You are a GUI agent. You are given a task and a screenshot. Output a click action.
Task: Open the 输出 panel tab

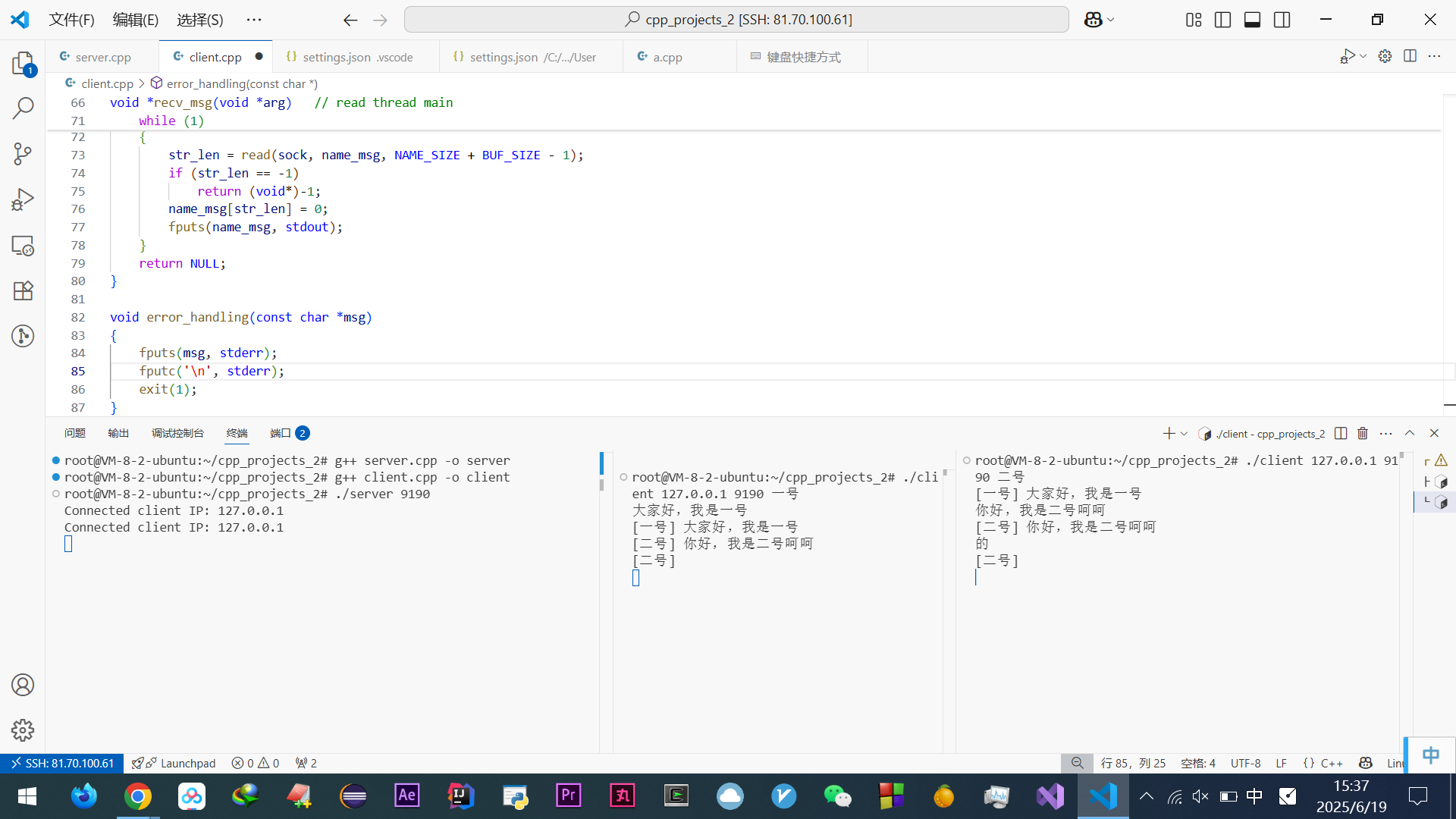pos(118,433)
